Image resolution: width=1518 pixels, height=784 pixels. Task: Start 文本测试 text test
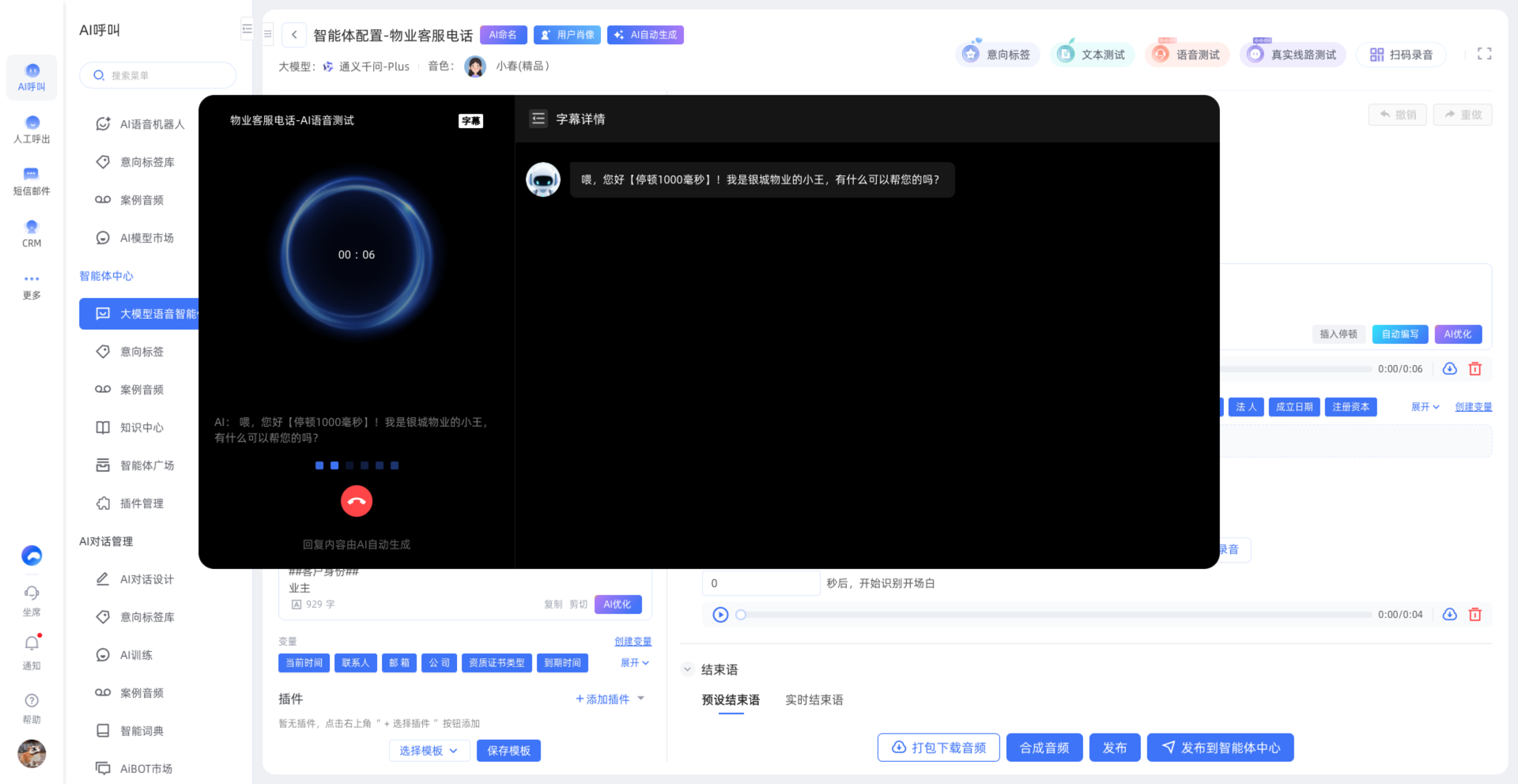pyautogui.click(x=1092, y=55)
